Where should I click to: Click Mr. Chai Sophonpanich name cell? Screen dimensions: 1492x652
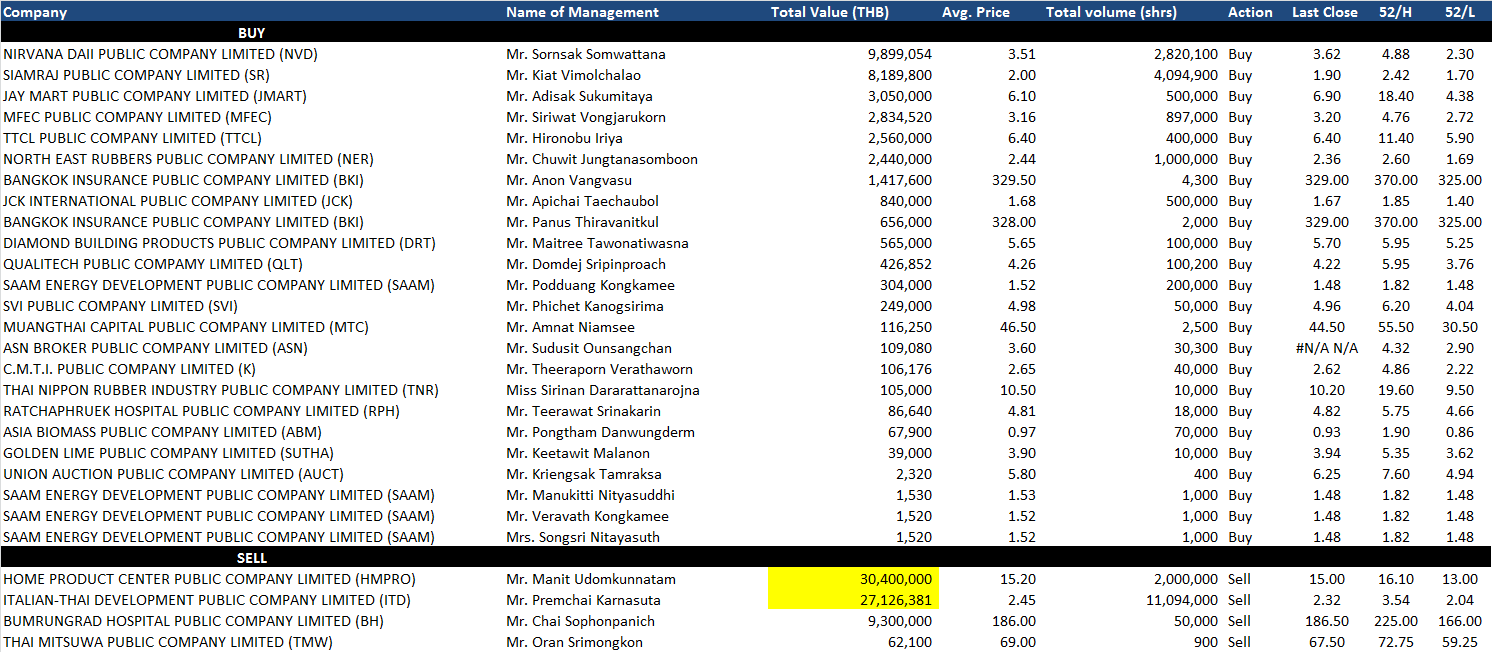click(580, 621)
